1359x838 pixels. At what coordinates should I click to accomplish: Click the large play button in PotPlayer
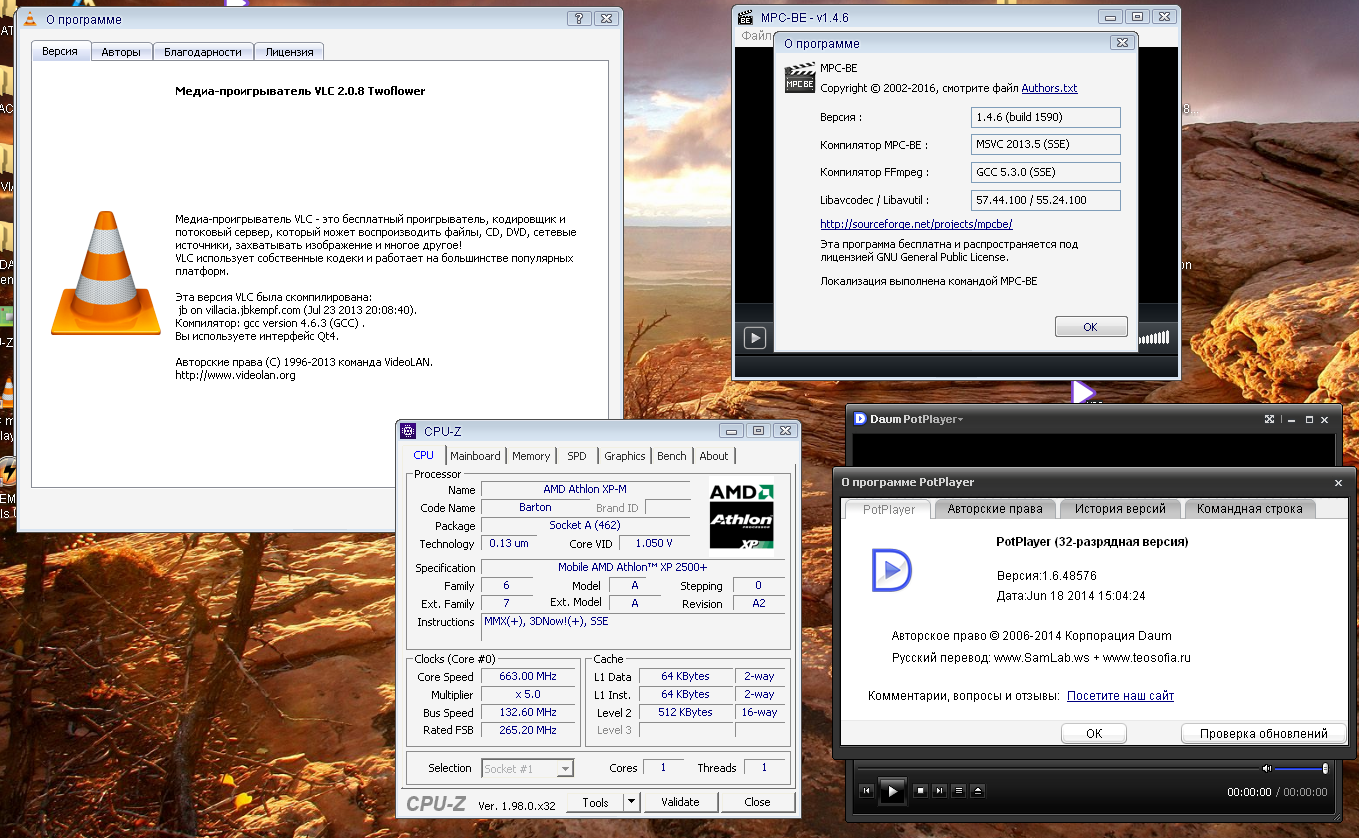(x=893, y=791)
